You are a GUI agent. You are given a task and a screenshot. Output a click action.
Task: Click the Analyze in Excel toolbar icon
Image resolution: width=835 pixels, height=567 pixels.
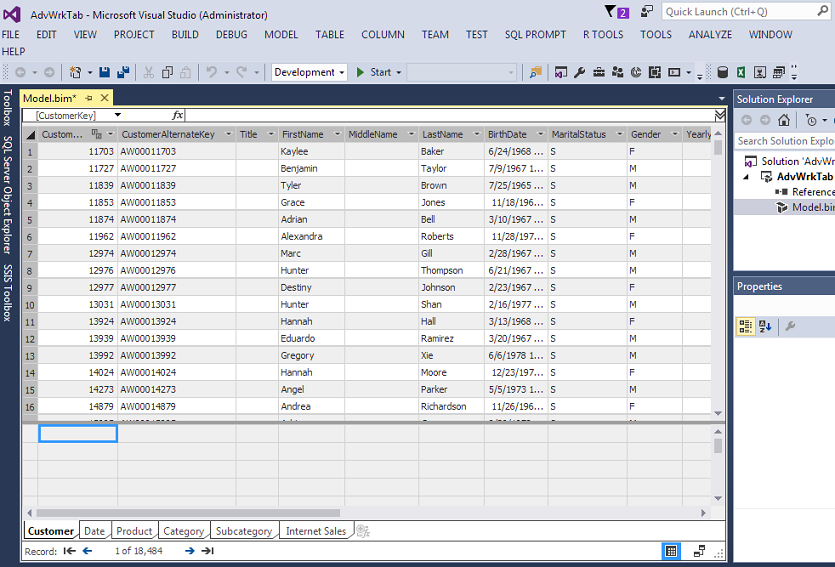741,72
